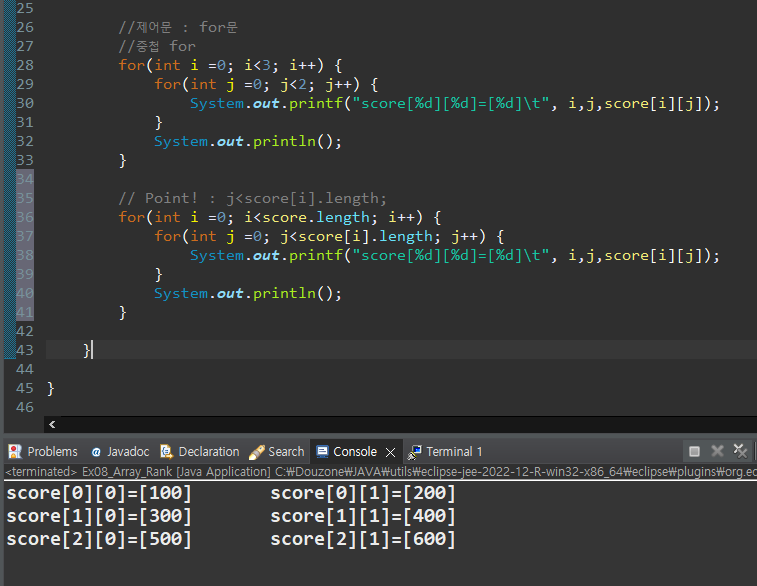Click printf call on line 30

tap(454, 103)
